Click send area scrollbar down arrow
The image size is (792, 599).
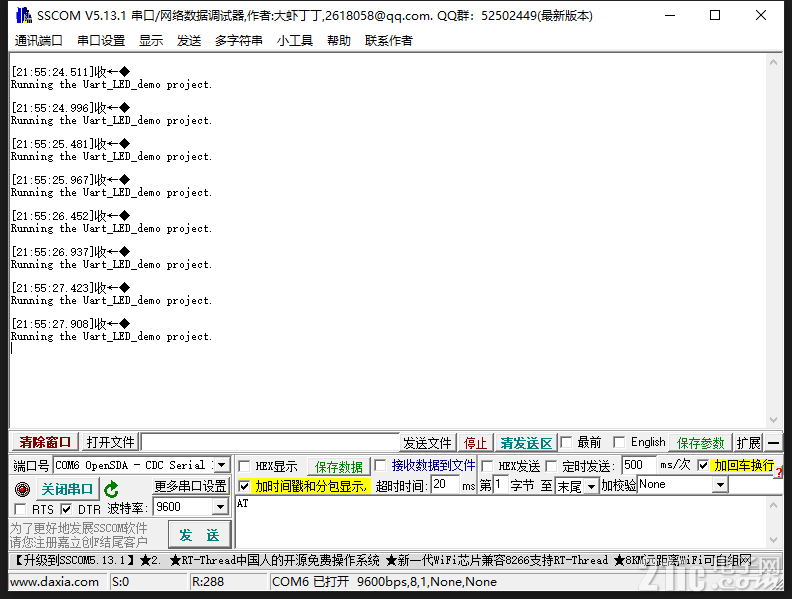pyautogui.click(x=773, y=540)
